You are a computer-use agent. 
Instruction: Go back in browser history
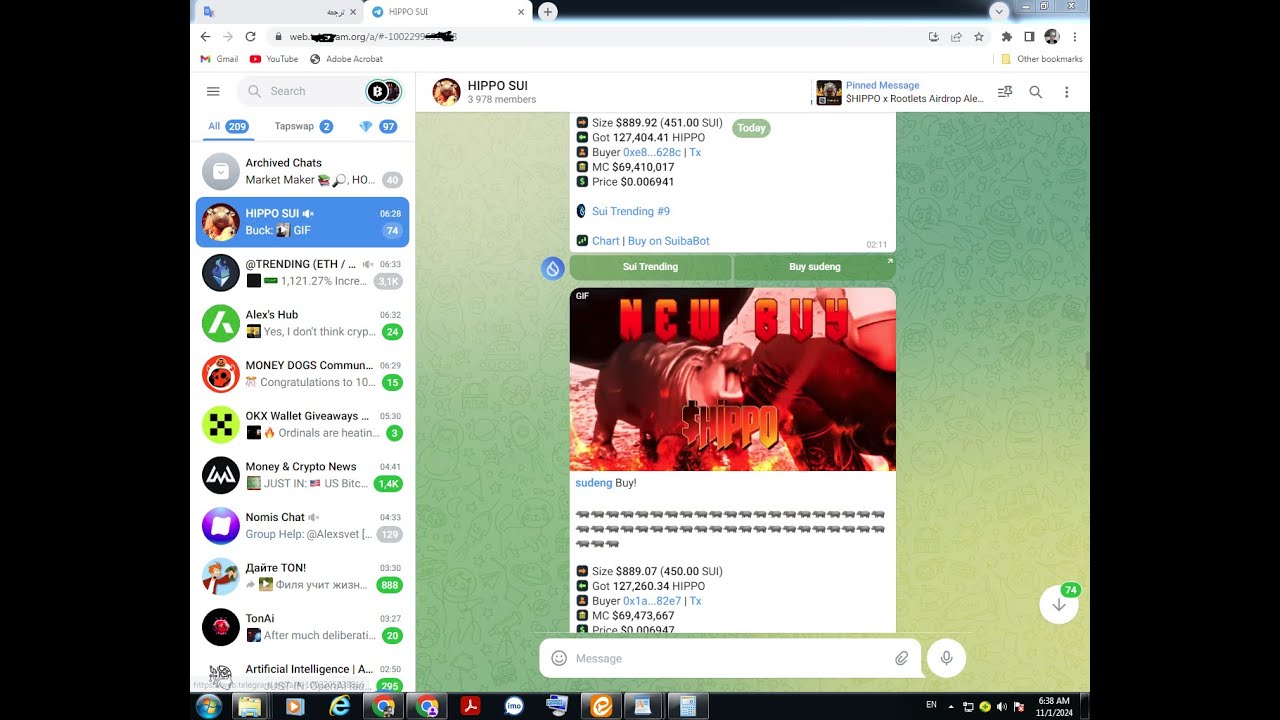[x=205, y=37]
